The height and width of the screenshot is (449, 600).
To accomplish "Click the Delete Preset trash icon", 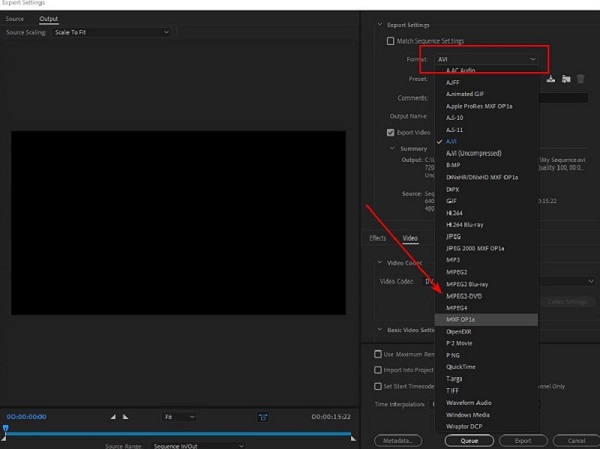I will [580, 79].
